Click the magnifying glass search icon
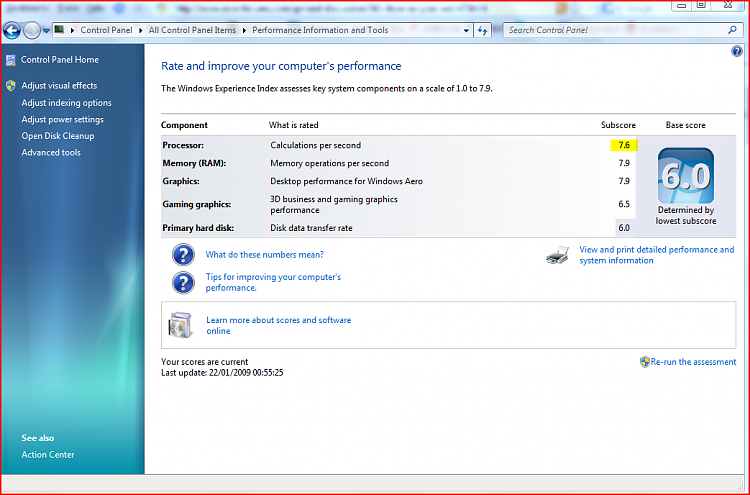The width and height of the screenshot is (750, 495). coord(732,30)
